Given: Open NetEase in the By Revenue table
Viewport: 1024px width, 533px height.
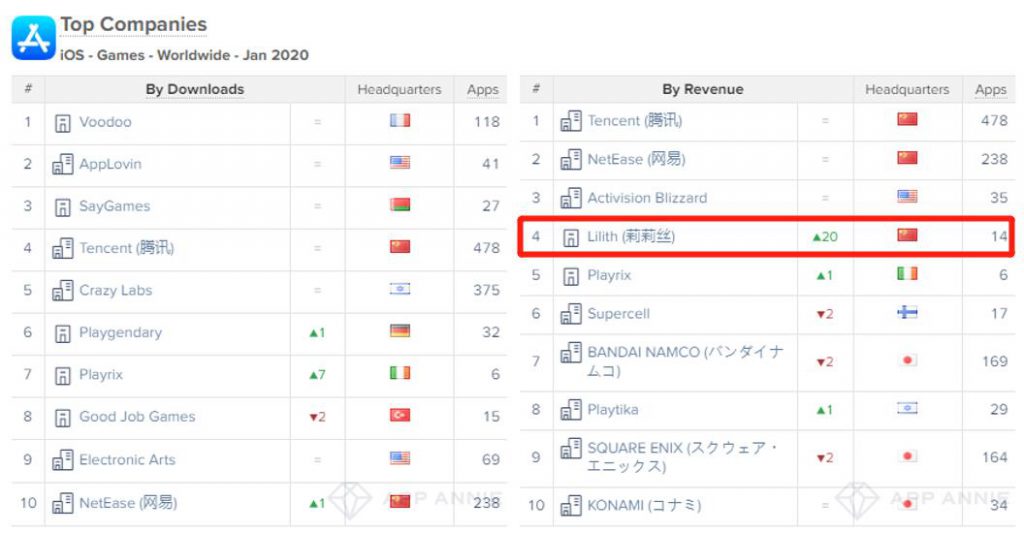Looking at the screenshot, I should pos(636,159).
